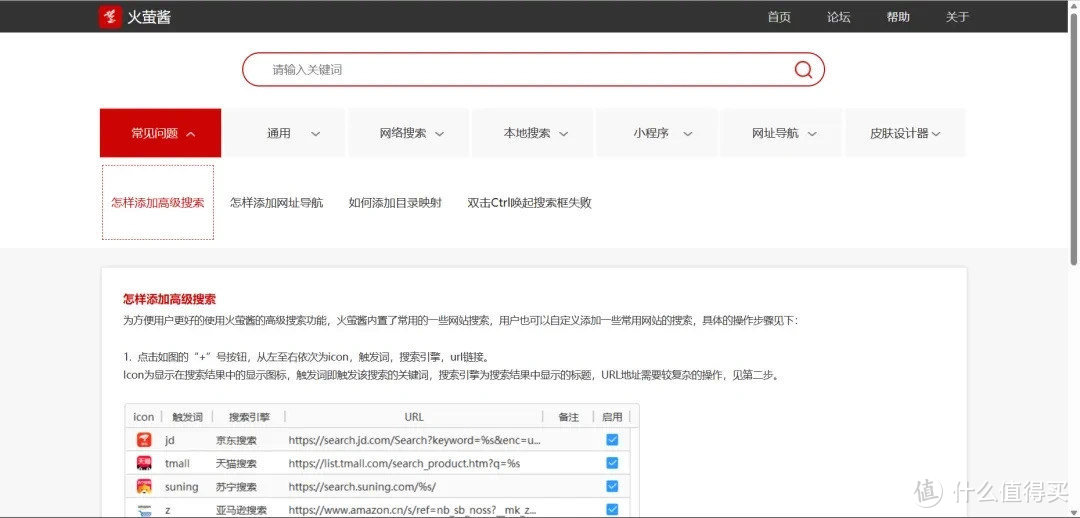Click the suning row icon
The image size is (1080, 518).
pyautogui.click(x=144, y=486)
